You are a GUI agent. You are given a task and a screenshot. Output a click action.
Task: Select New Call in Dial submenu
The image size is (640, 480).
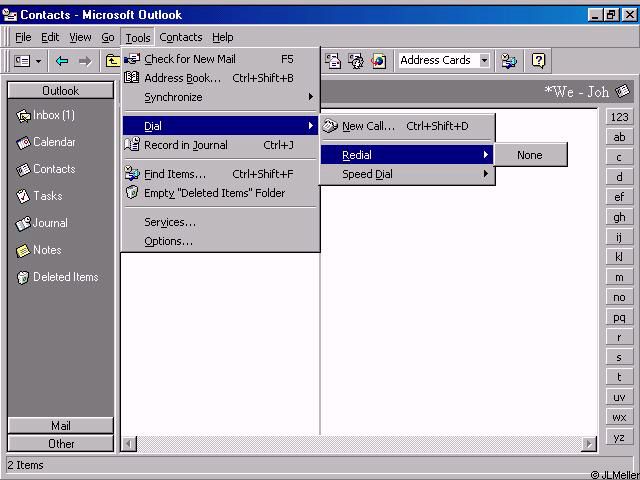(x=407, y=126)
